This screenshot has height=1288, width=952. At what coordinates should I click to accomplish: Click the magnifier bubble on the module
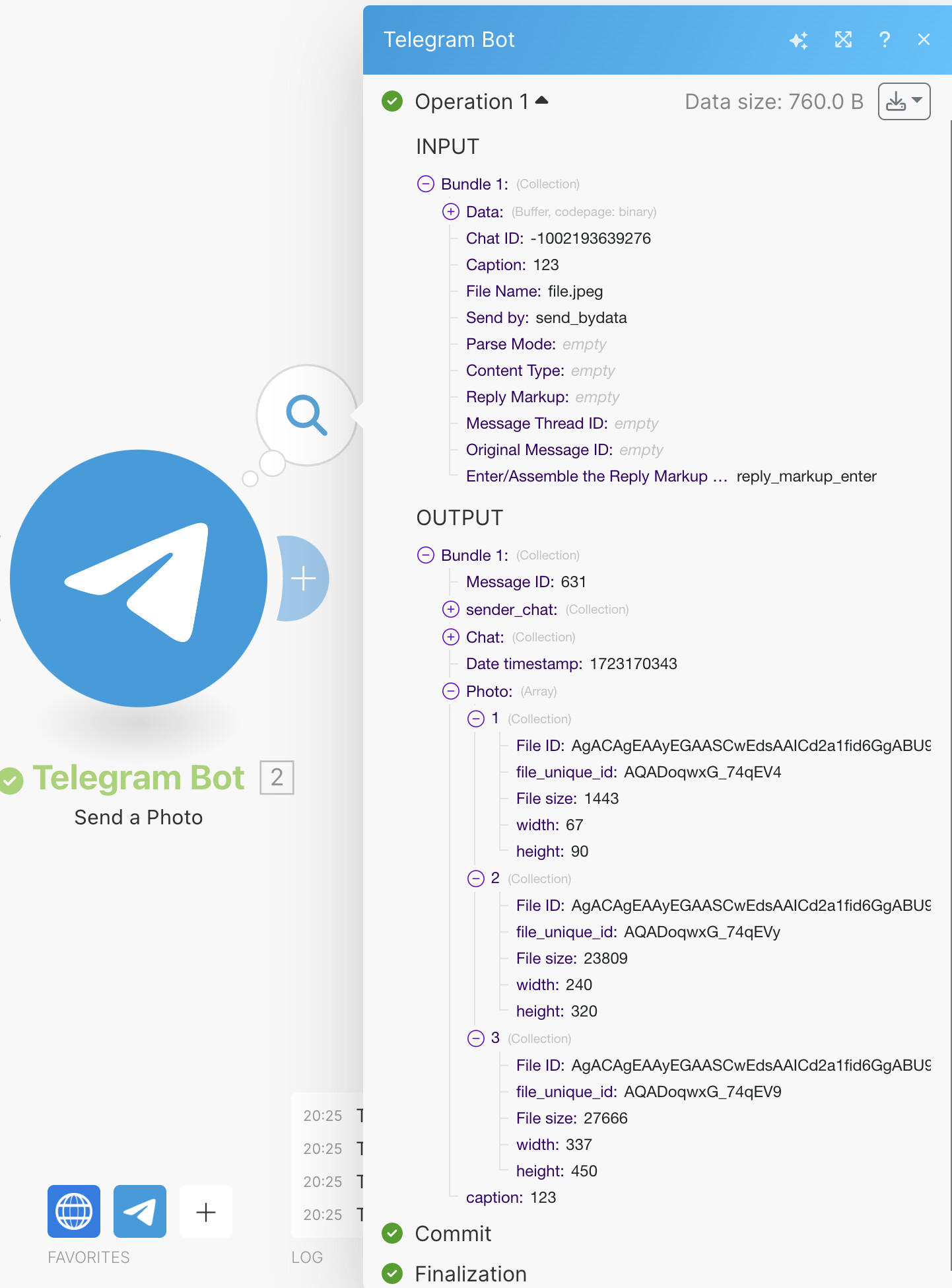pyautogui.click(x=306, y=415)
